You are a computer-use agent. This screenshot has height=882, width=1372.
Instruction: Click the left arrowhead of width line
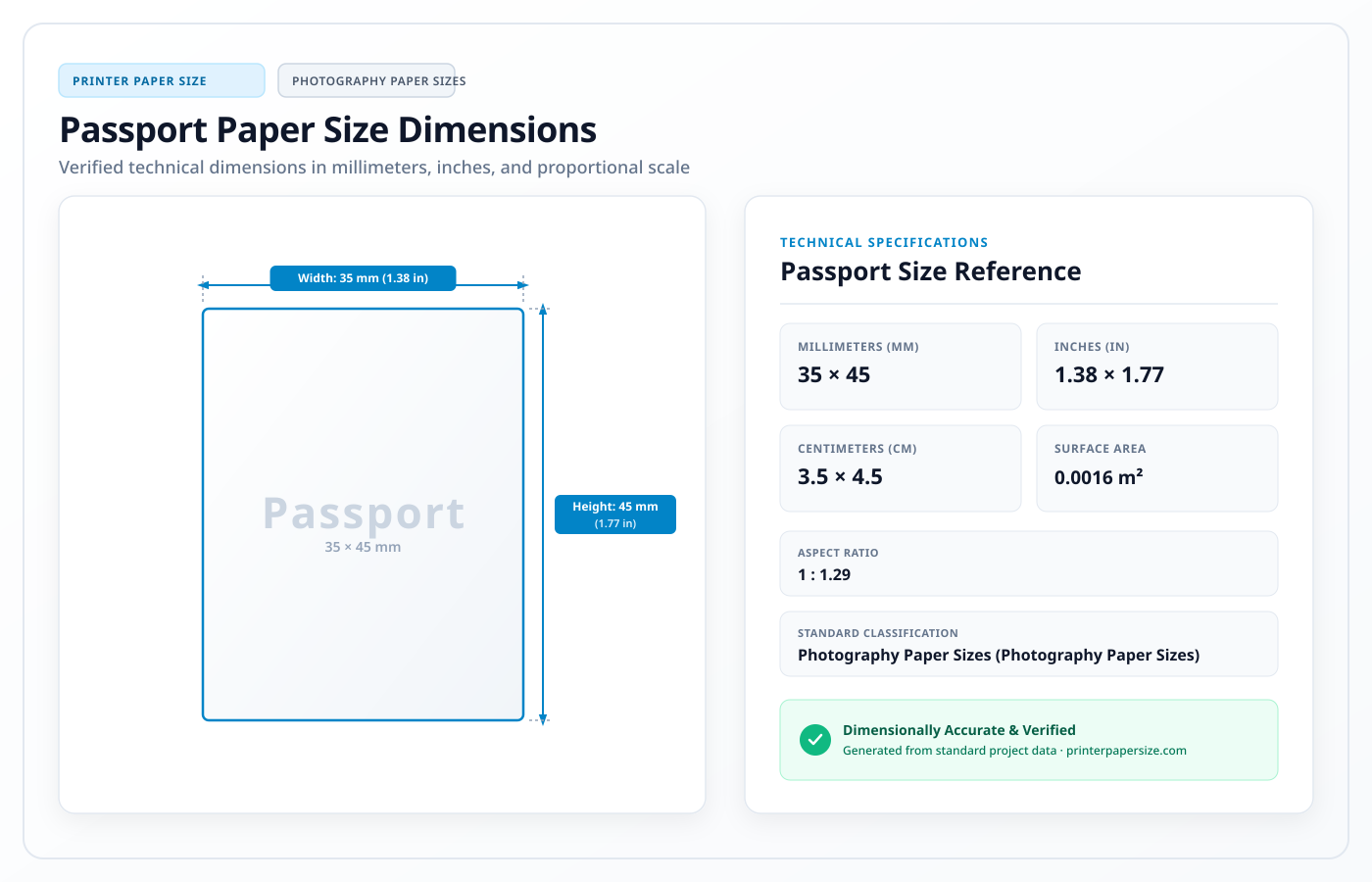click(x=204, y=285)
